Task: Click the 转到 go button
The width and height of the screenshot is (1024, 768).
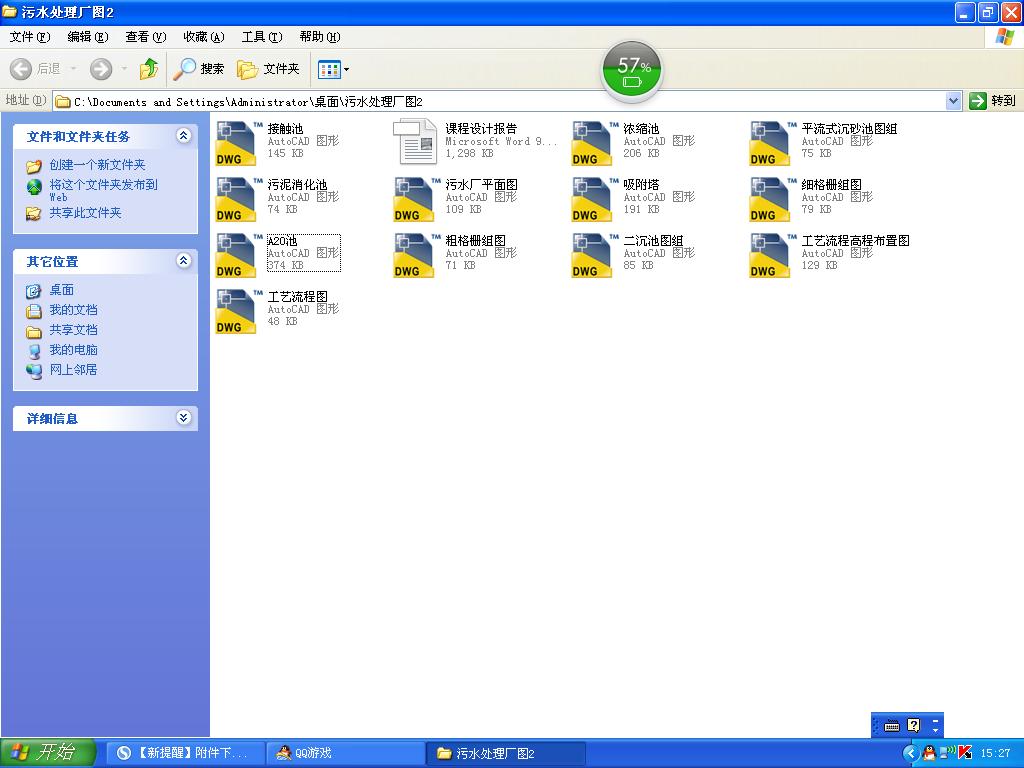Action: tap(984, 100)
